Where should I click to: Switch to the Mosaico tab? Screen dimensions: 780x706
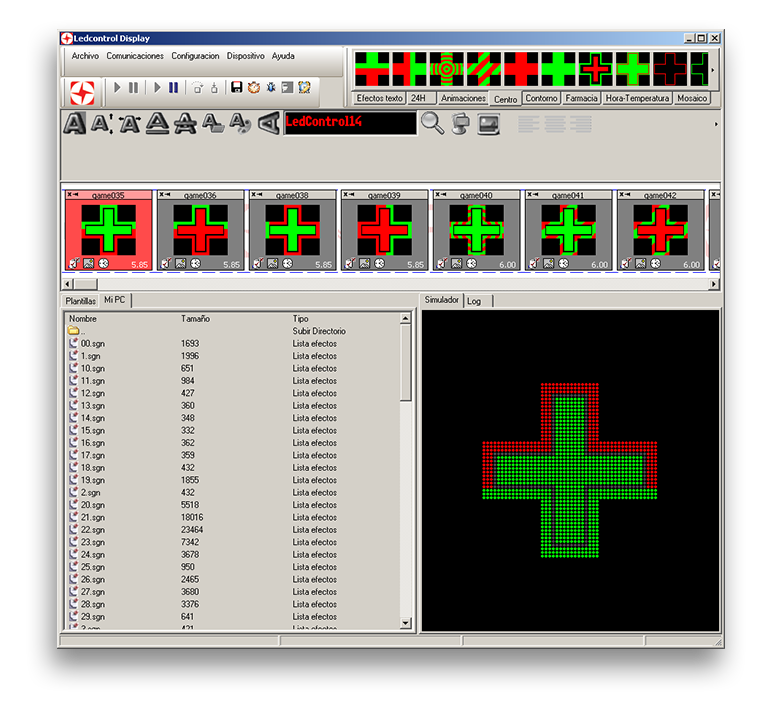pyautogui.click(x=692, y=99)
